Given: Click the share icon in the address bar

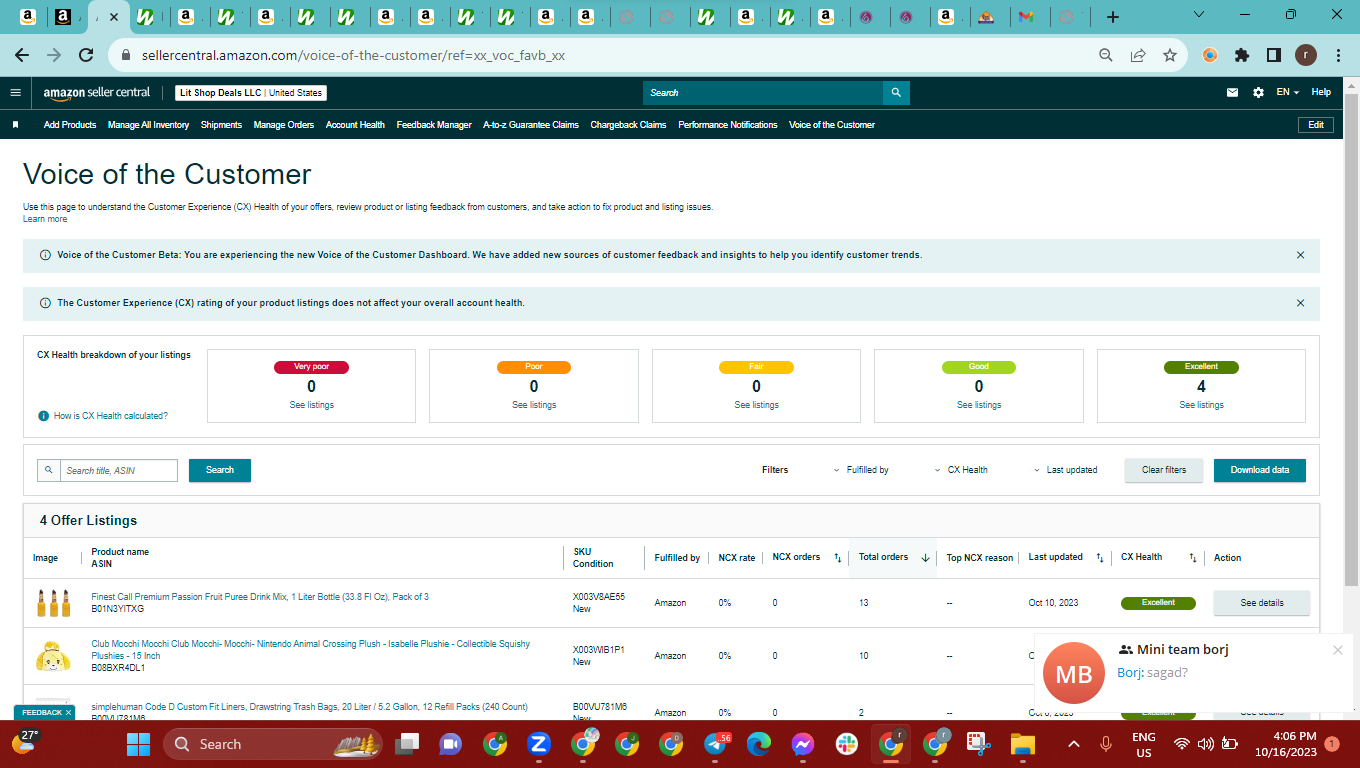Looking at the screenshot, I should point(1137,56).
